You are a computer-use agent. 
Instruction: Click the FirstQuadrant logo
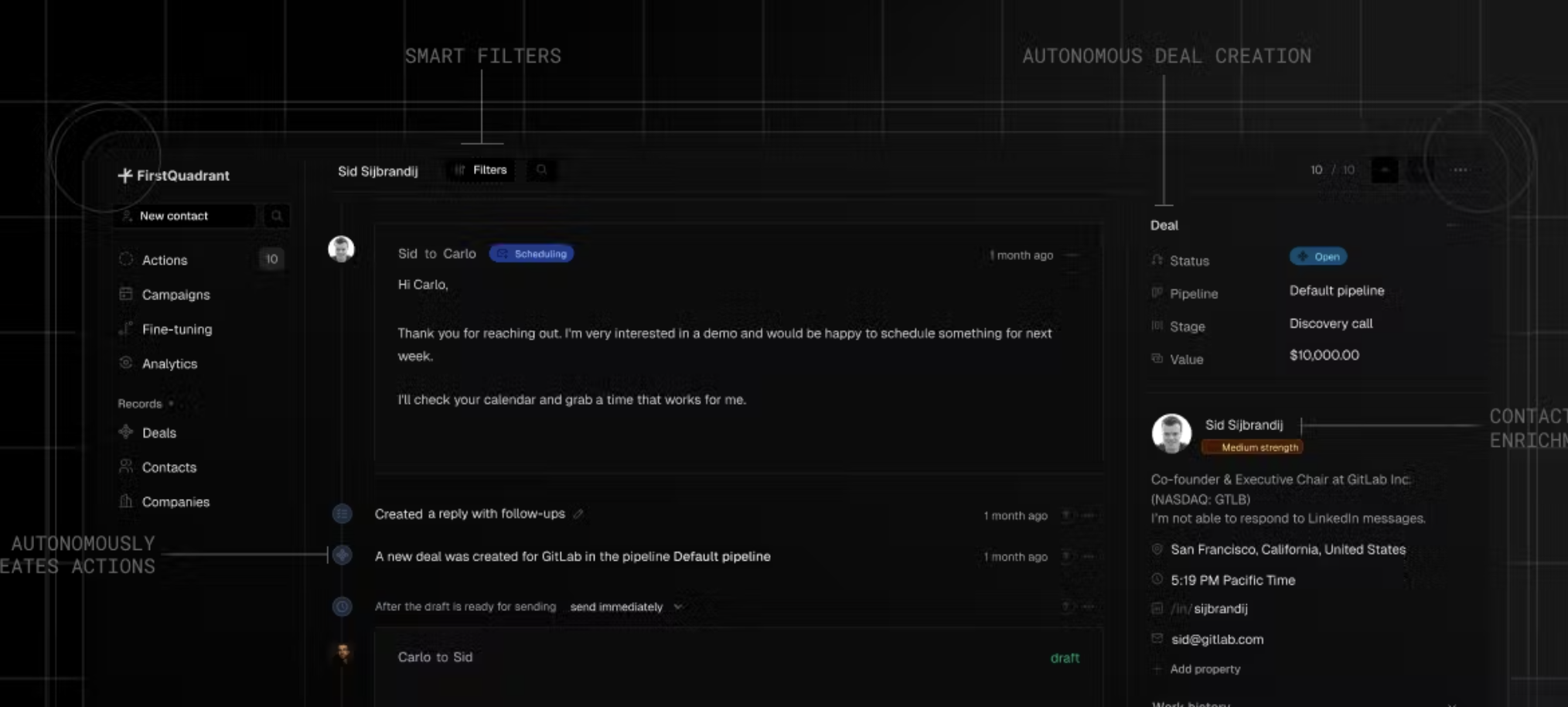[x=174, y=176]
